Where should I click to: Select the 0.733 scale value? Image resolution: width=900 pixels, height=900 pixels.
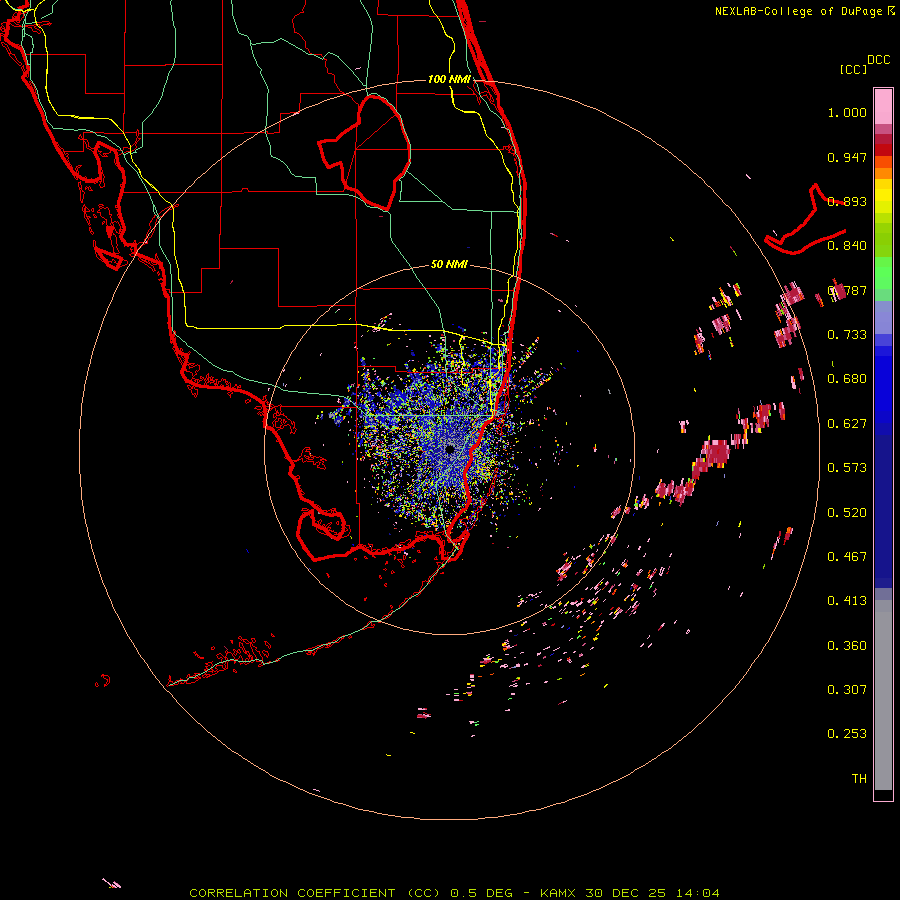(847, 335)
